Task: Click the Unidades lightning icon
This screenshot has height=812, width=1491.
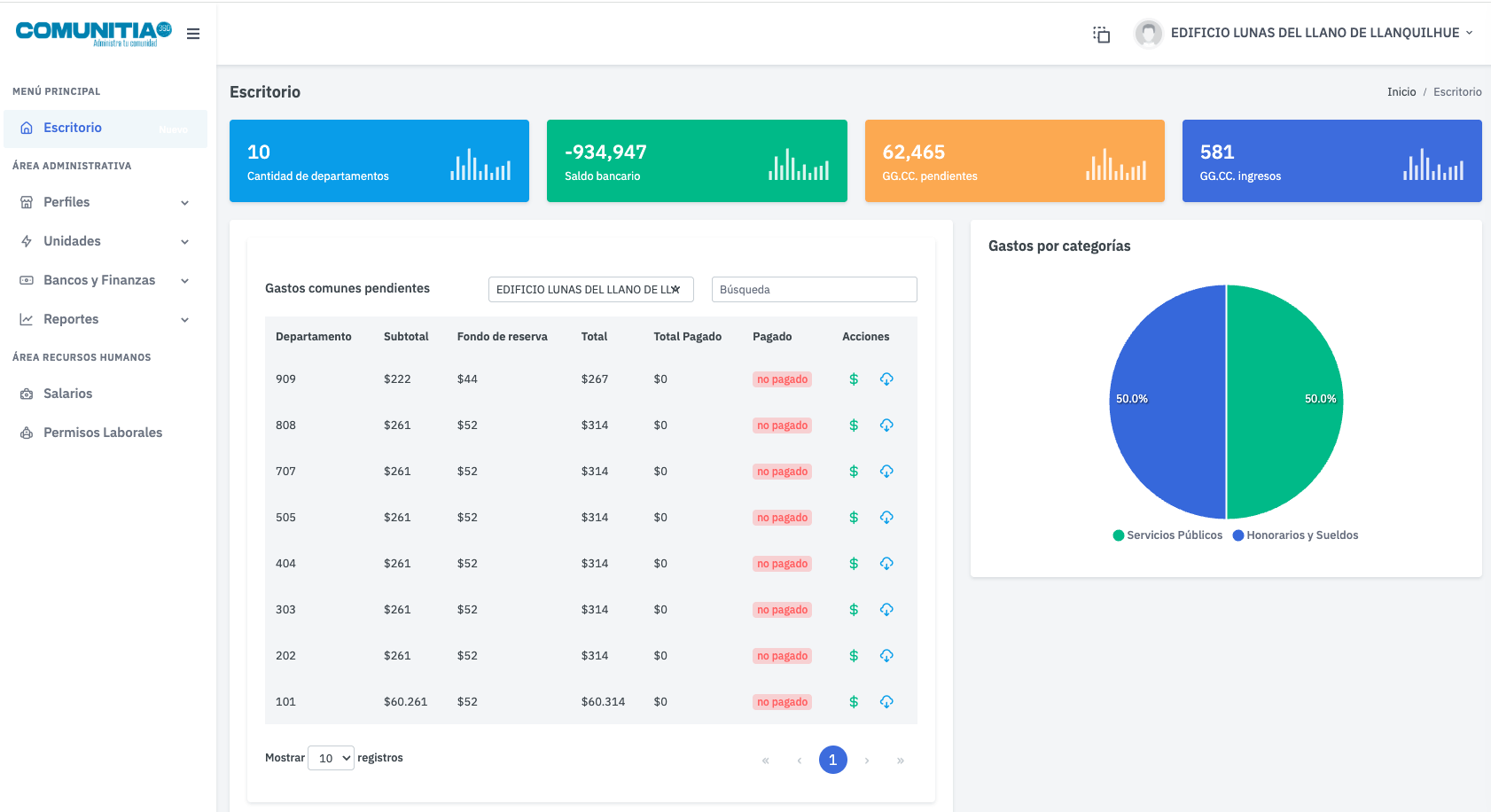Action: [27, 241]
